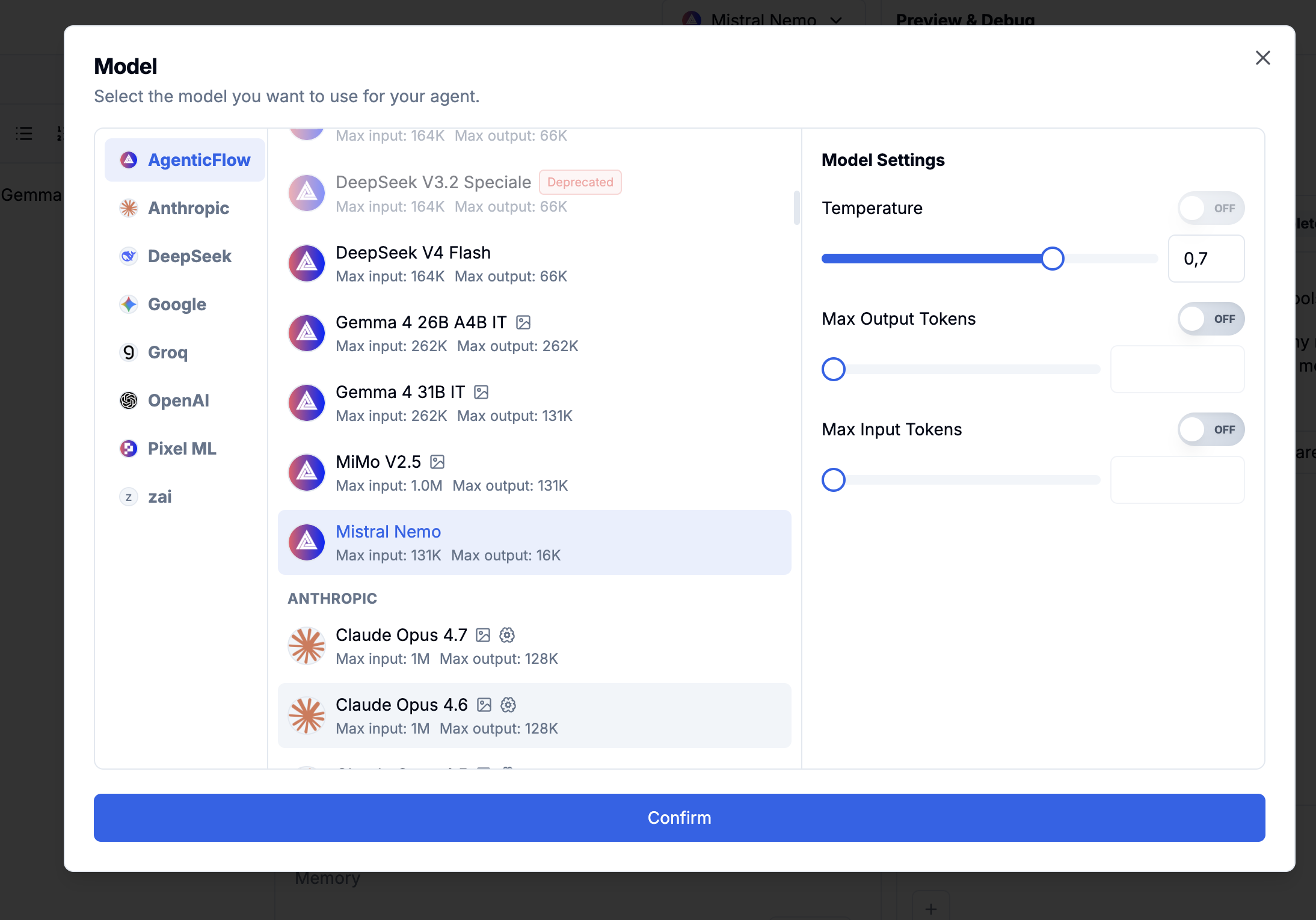1316x920 pixels.
Task: Turn on the Max Input Tokens switch
Action: pos(1211,429)
